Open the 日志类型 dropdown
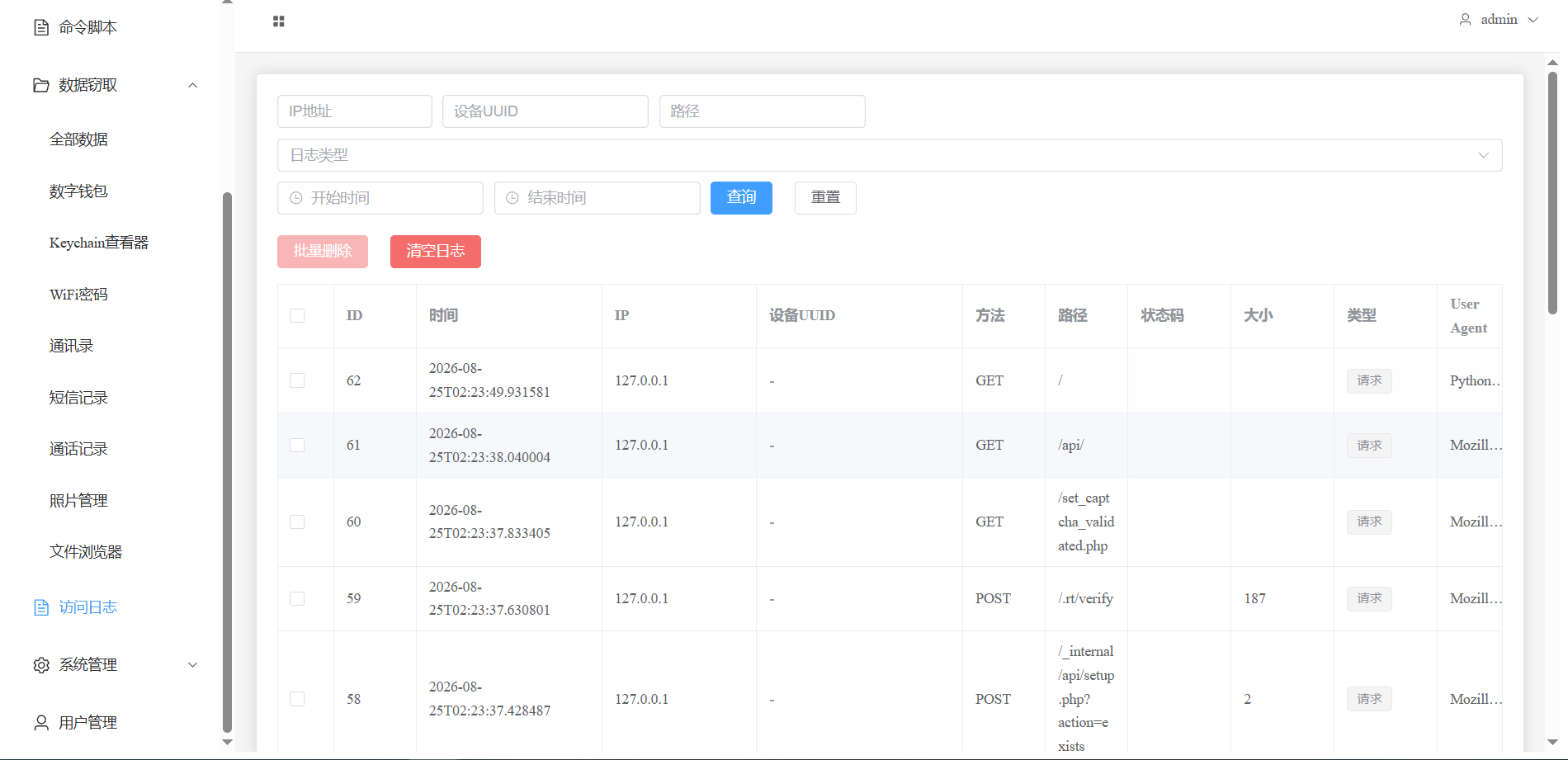This screenshot has height=760, width=1568. tap(890, 155)
